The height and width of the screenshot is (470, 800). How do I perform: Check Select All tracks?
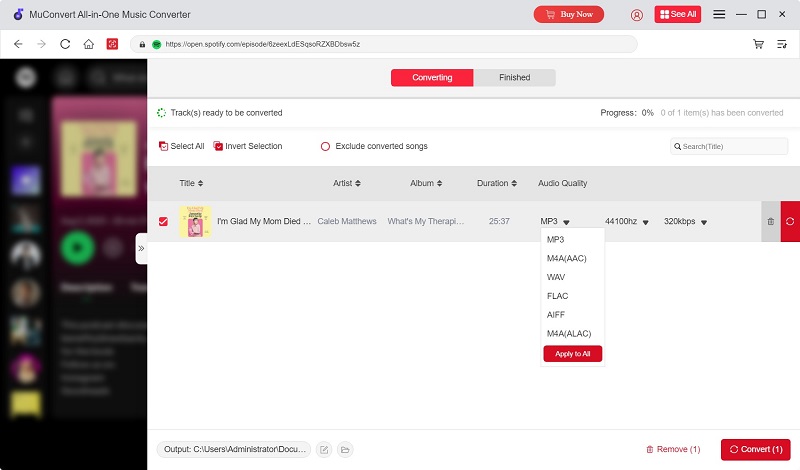pos(181,146)
